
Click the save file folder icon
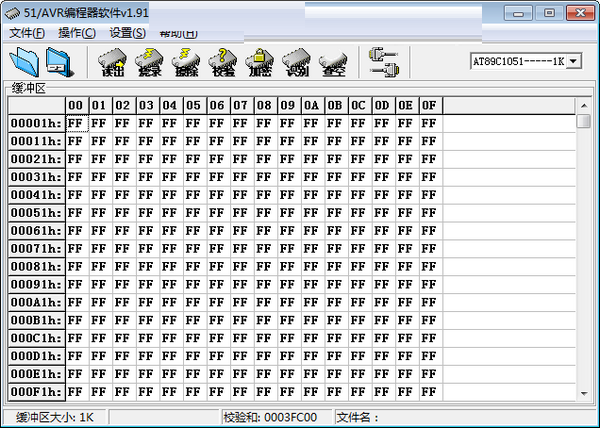(x=60, y=62)
